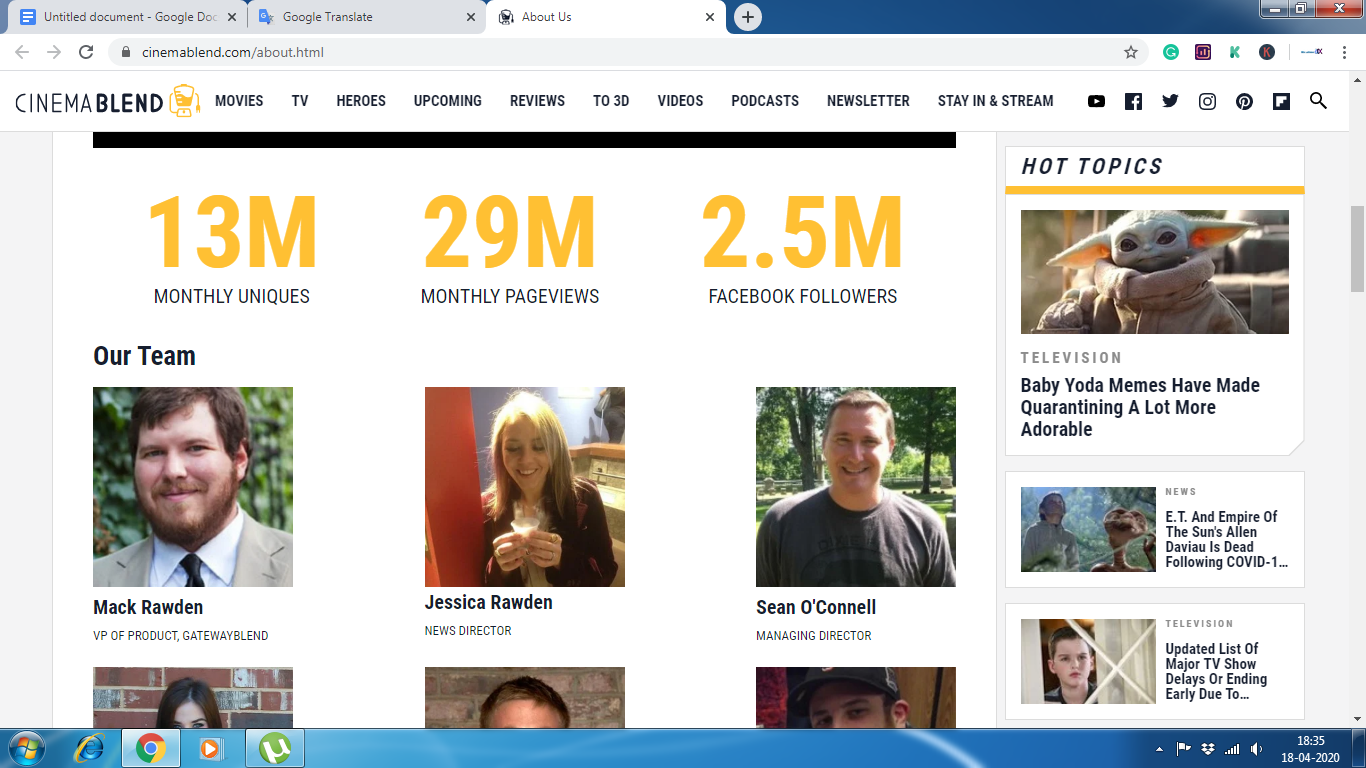Open Updated List Of Major TV Show Delays article
Image resolution: width=1366 pixels, height=768 pixels.
pos(1216,671)
